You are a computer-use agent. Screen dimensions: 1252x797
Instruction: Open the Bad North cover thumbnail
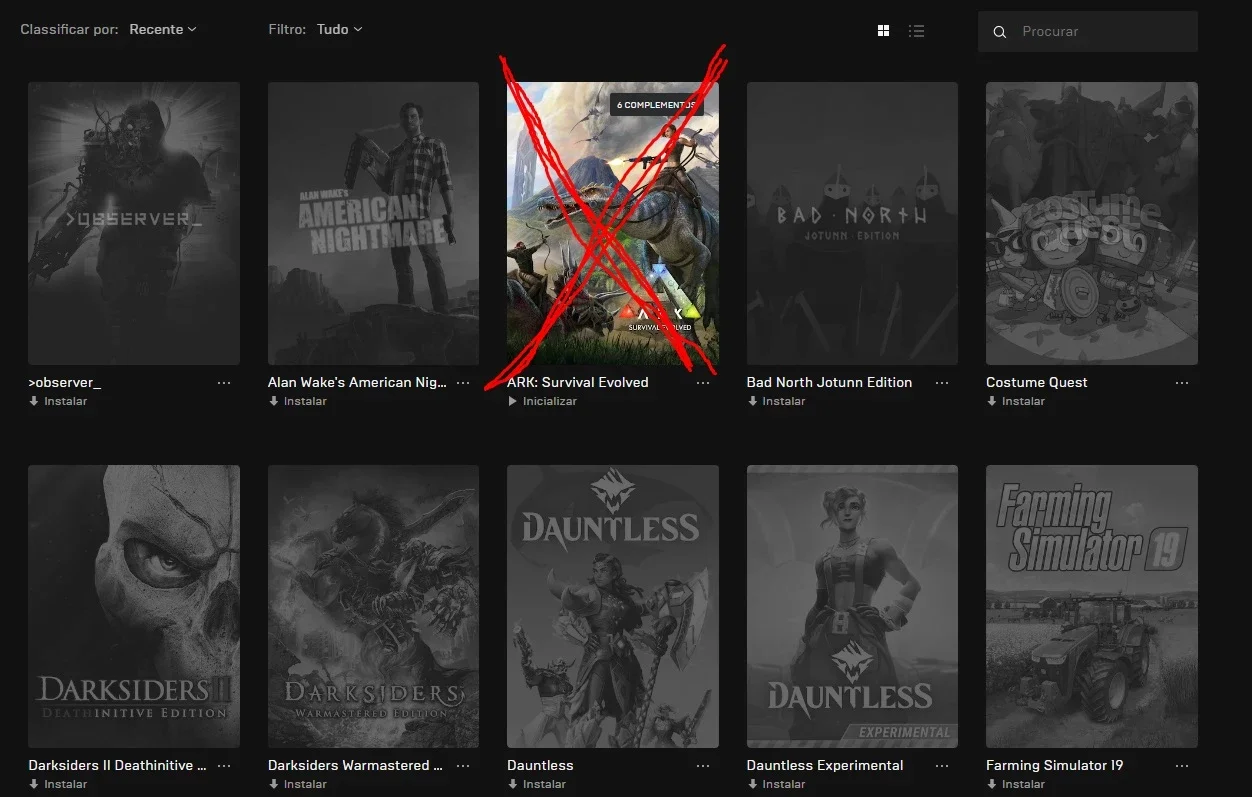[852, 223]
